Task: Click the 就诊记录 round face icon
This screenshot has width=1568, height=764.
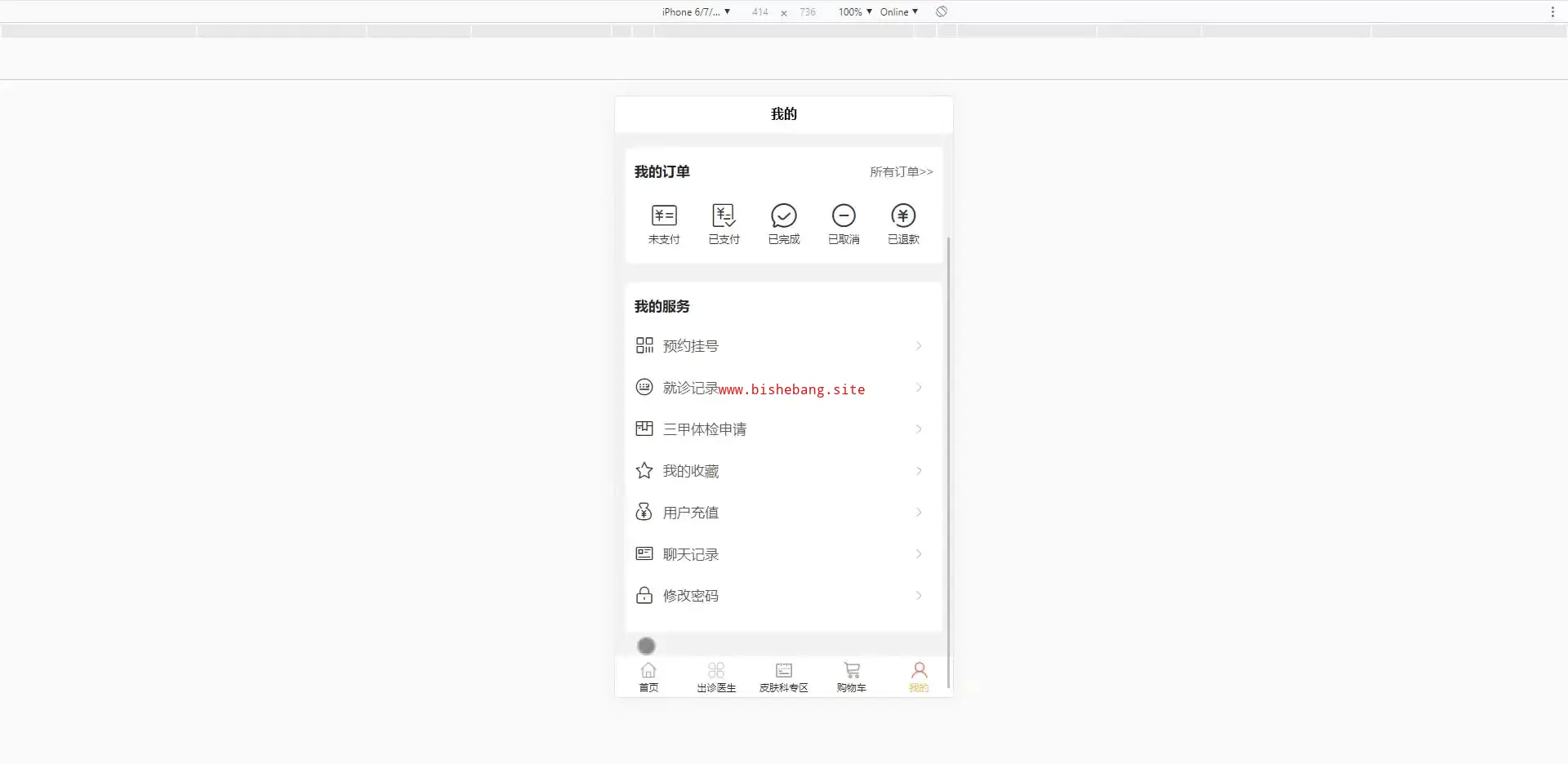Action: point(644,387)
